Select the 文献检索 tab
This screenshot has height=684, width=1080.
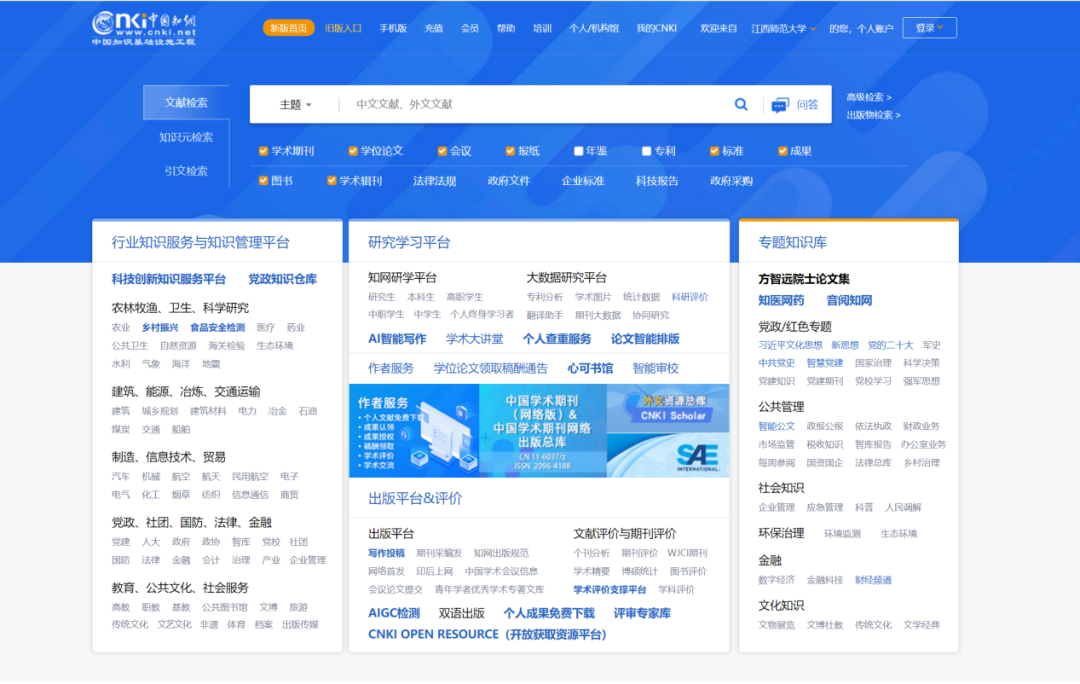tap(186, 103)
